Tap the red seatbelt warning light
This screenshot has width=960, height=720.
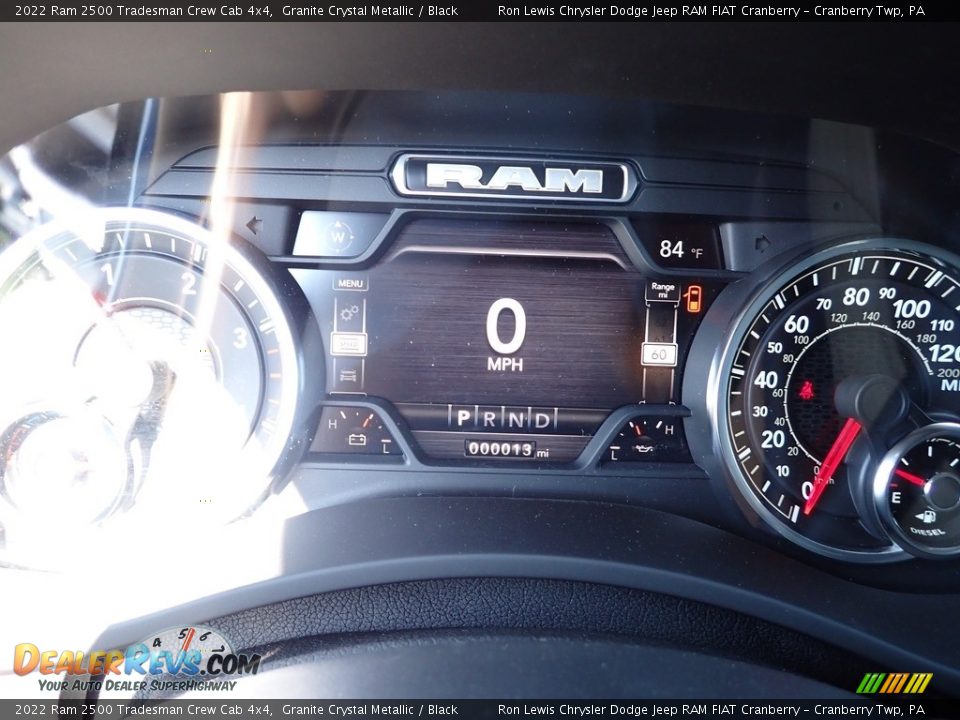pos(807,390)
